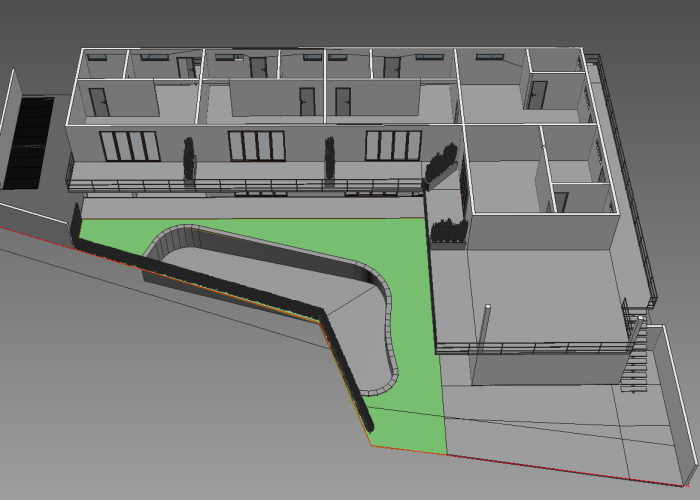Click the railing along the terrace front edge
The image size is (700, 500).
530,348
